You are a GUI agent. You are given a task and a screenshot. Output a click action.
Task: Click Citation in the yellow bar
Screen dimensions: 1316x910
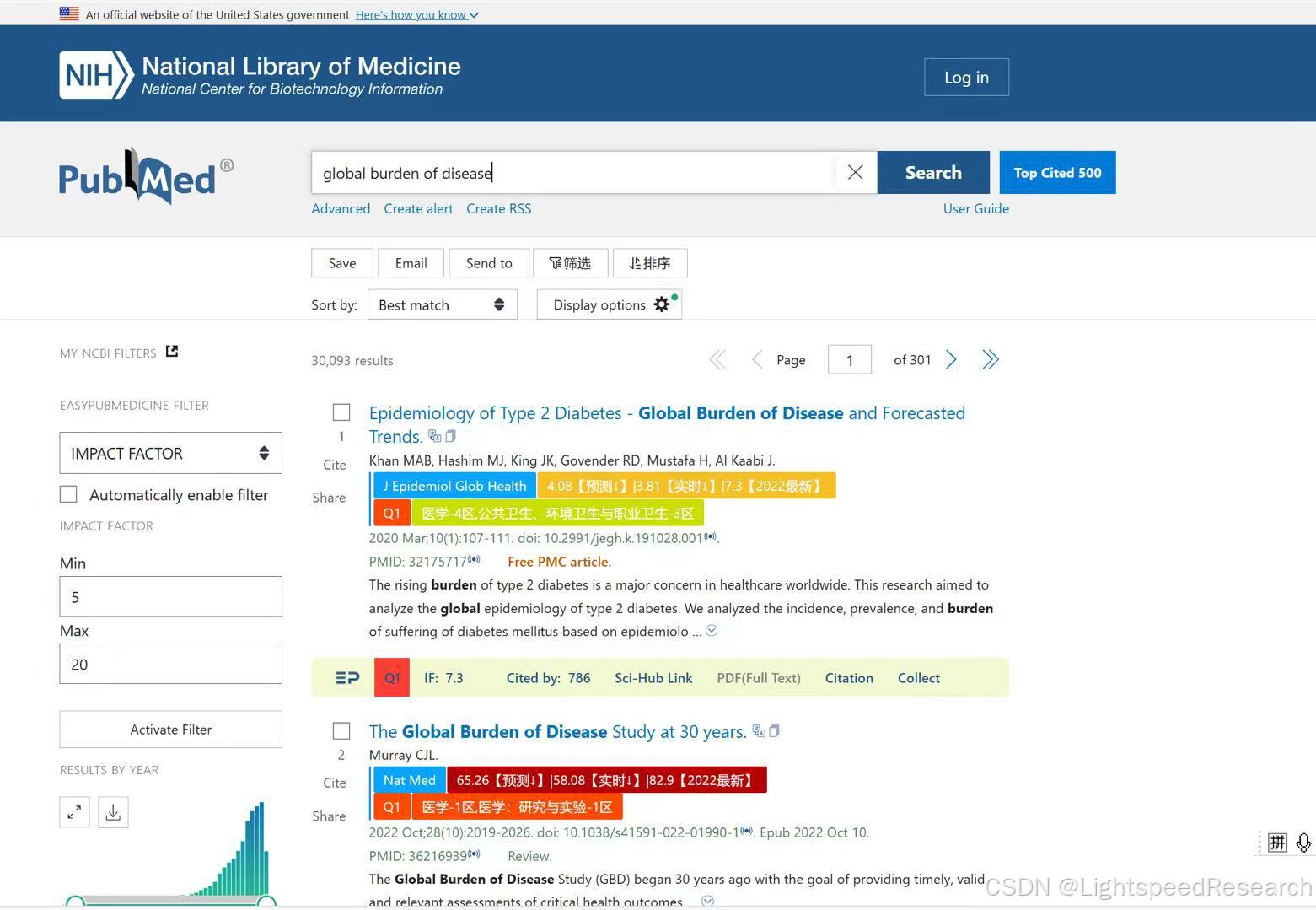click(849, 678)
